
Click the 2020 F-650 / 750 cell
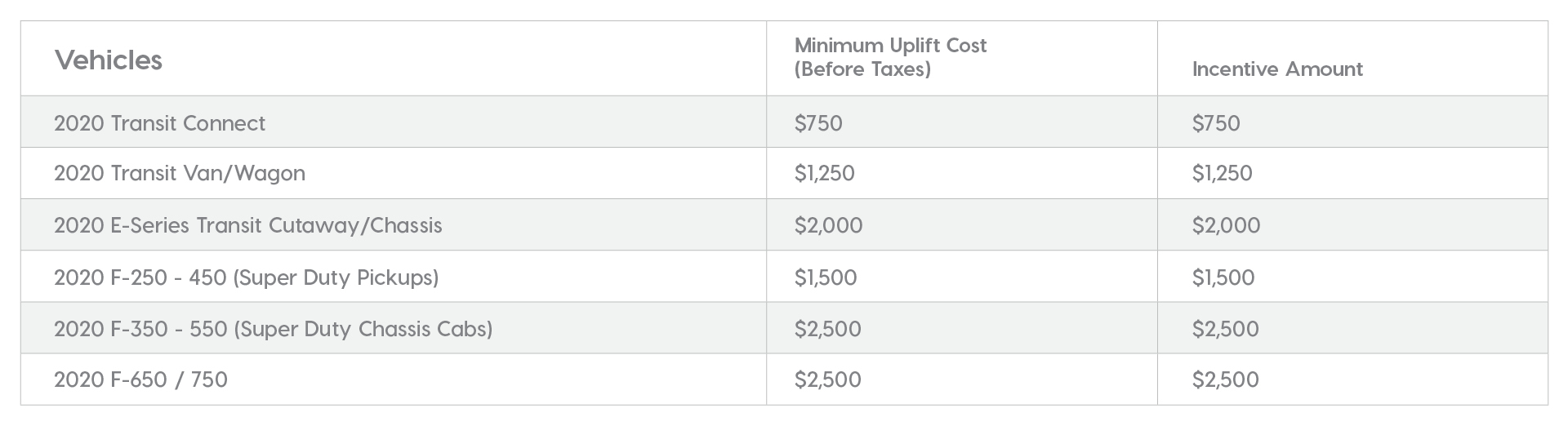[x=141, y=379]
